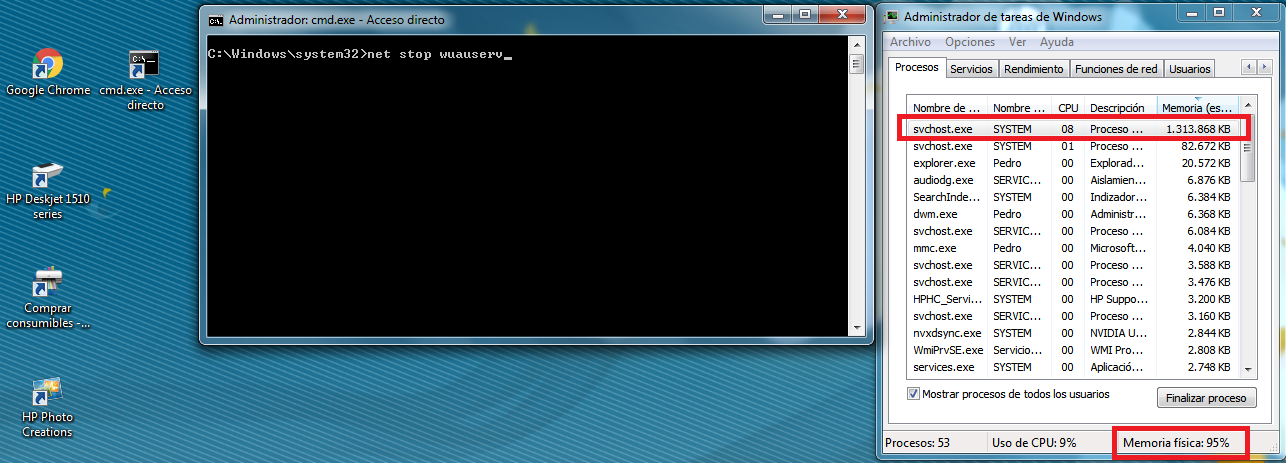This screenshot has width=1286, height=463.
Task: Sort by the Nombre de usuario column header
Action: tap(1019, 107)
